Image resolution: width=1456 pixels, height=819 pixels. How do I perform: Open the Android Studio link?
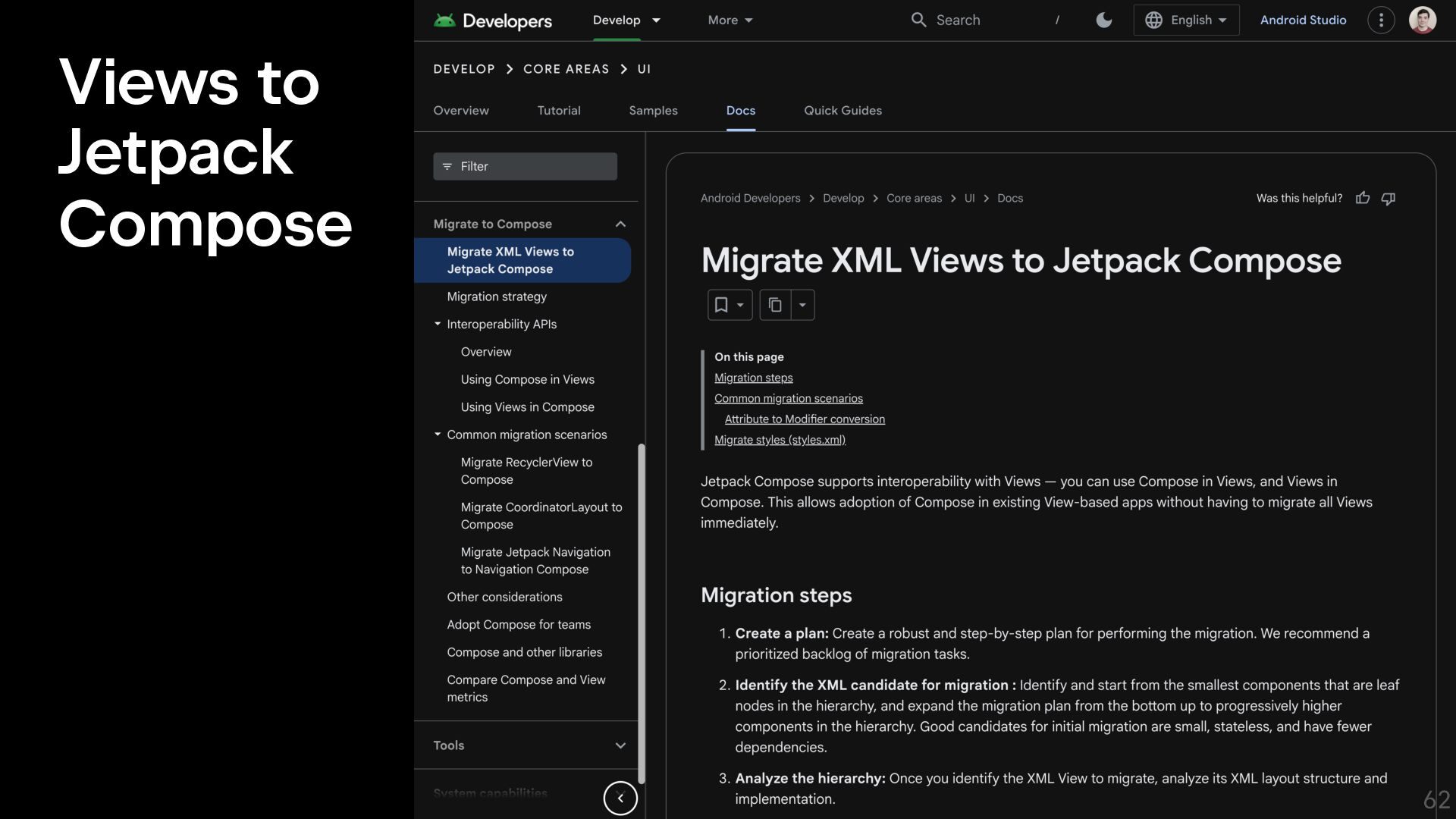(1303, 20)
